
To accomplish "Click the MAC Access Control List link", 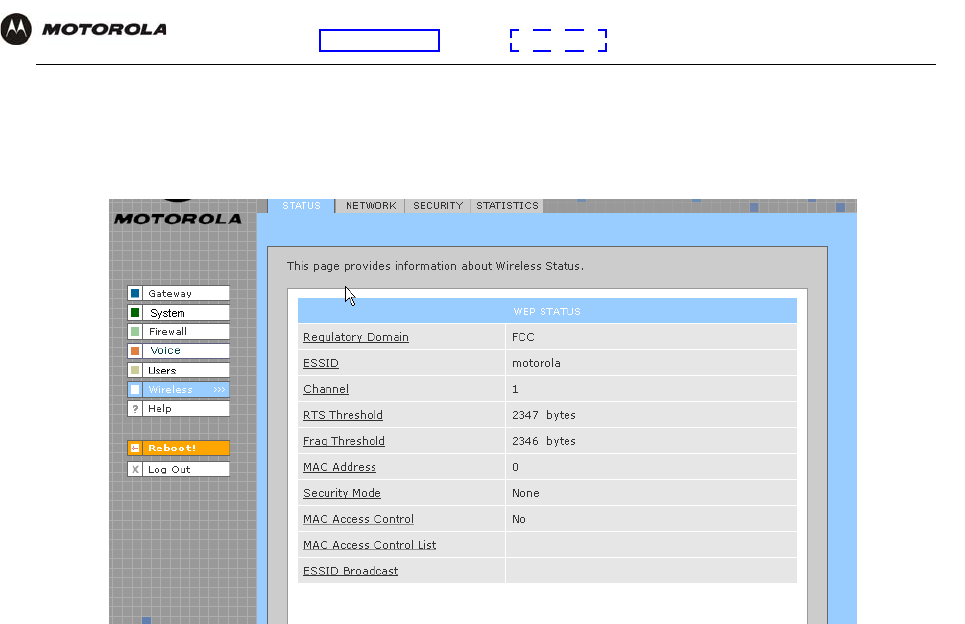I will tap(369, 545).
